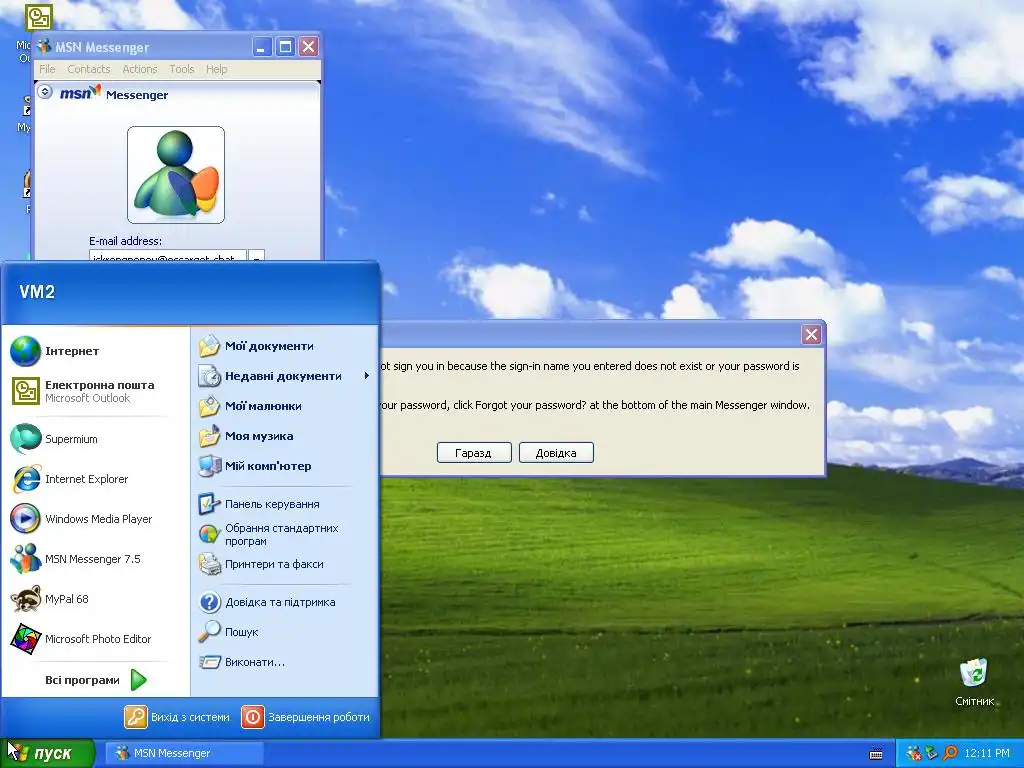The height and width of the screenshot is (768, 1024).
Task: Launch MyPal 68 raccoon icon
Action: (x=25, y=599)
